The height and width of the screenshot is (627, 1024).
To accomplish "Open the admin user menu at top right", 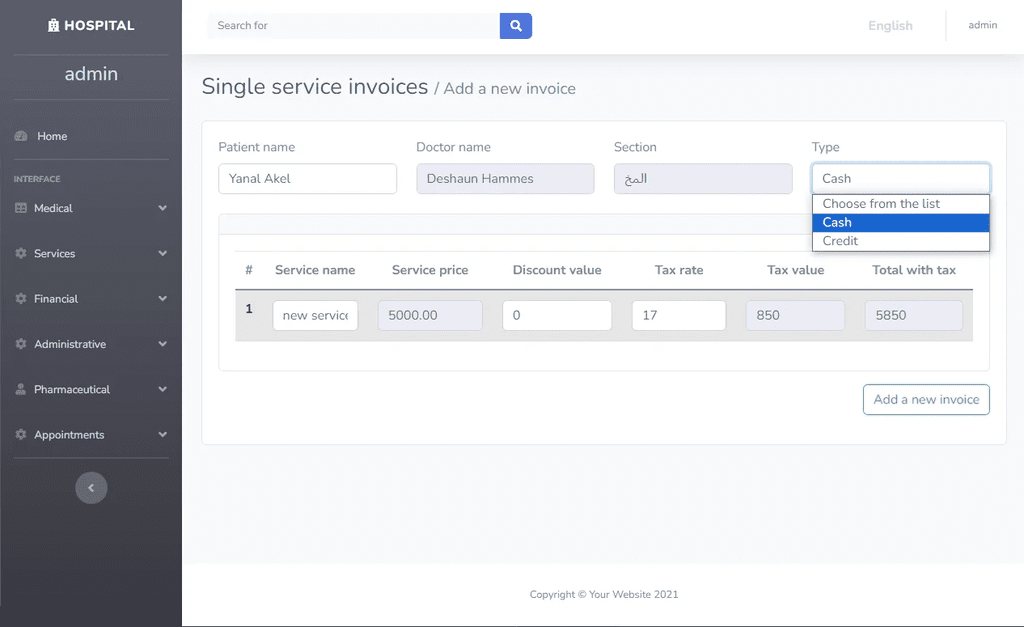I will tap(982, 25).
